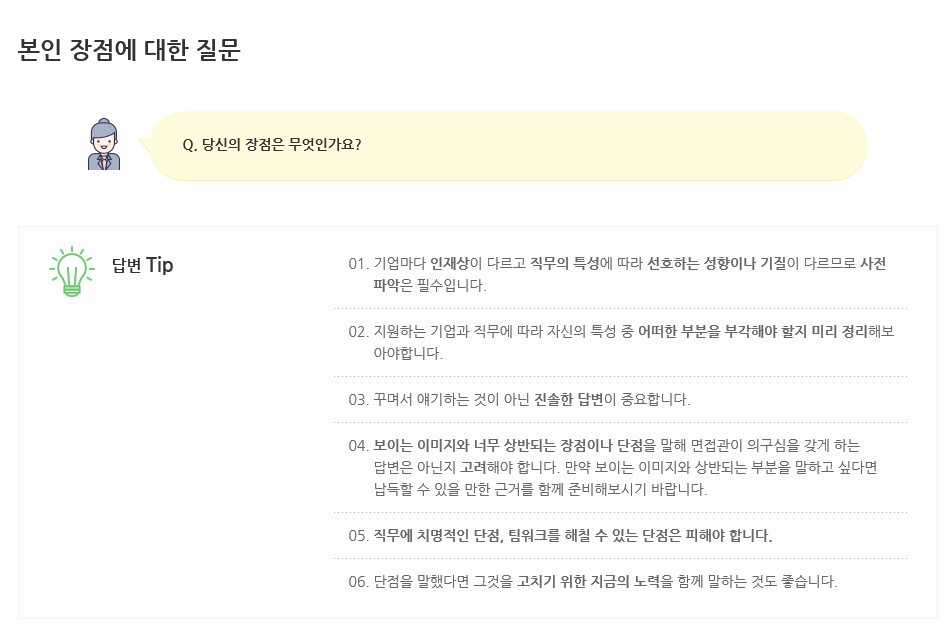Screen dimensions: 947x636
Task: Click the green lightbulb tip icon
Action: [72, 272]
